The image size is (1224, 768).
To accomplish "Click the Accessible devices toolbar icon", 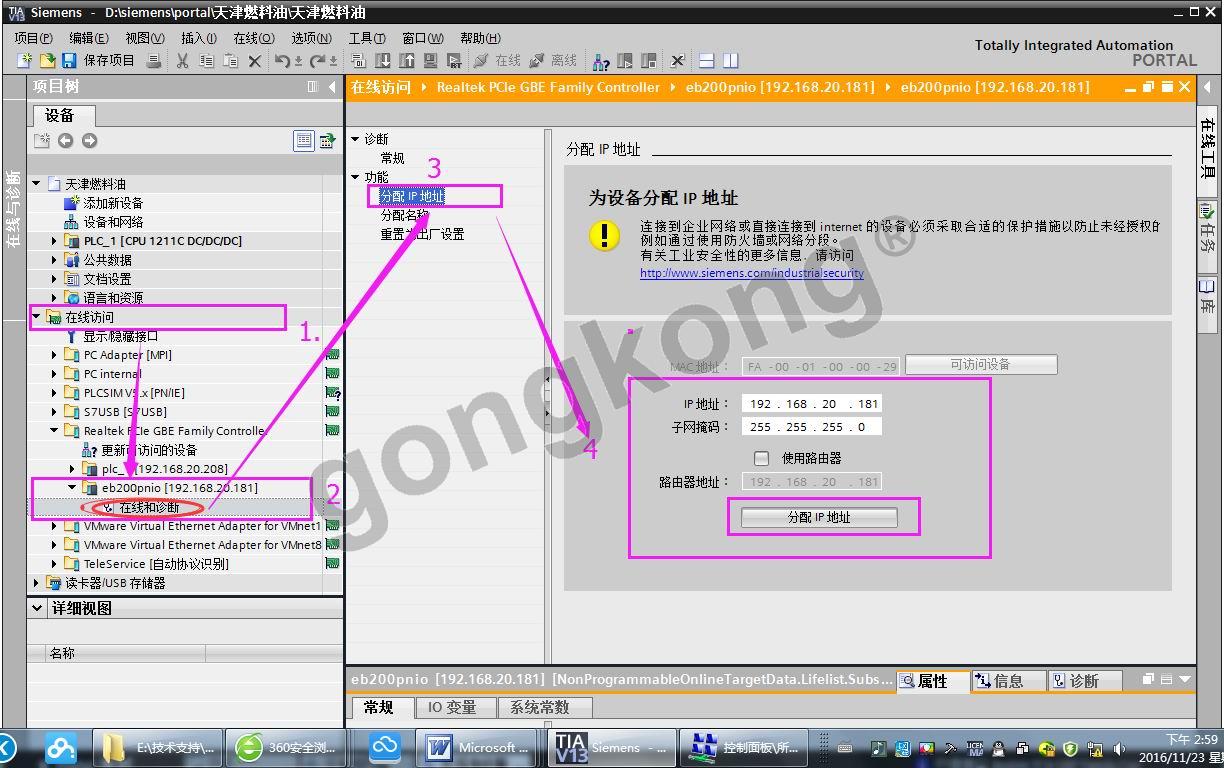I will tap(601, 61).
